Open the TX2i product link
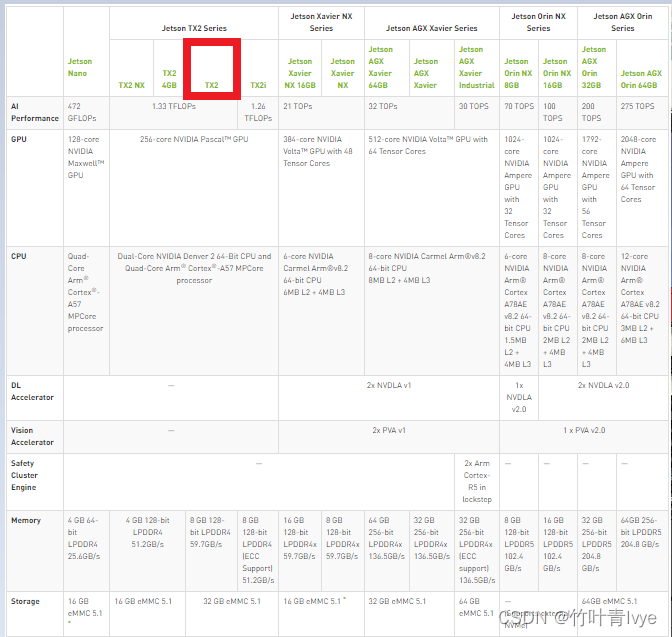The image size is (672, 637). (258, 85)
